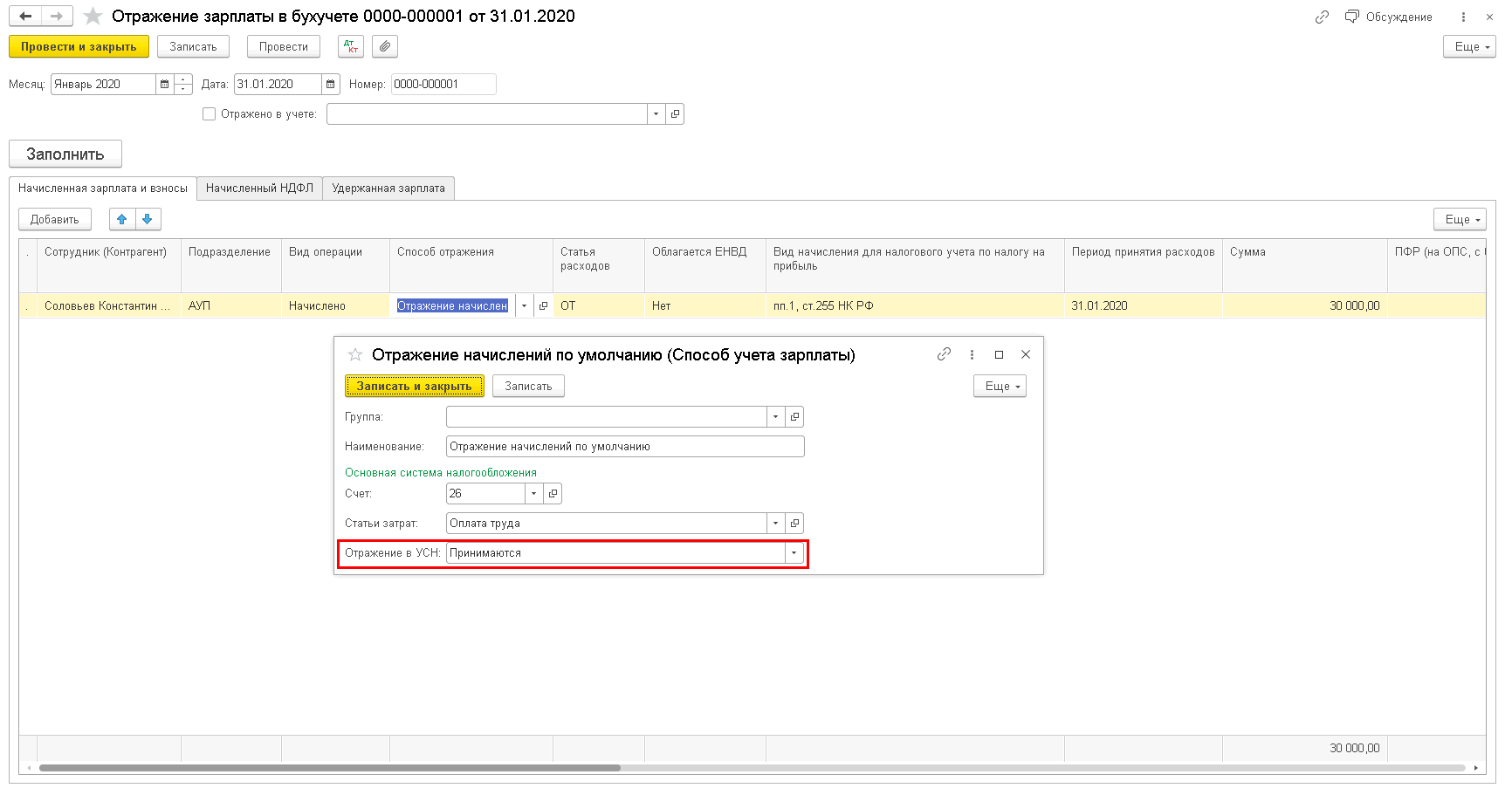Open the Счет account dropdown
Viewport: 1512px width, 795px height.
pyautogui.click(x=533, y=494)
